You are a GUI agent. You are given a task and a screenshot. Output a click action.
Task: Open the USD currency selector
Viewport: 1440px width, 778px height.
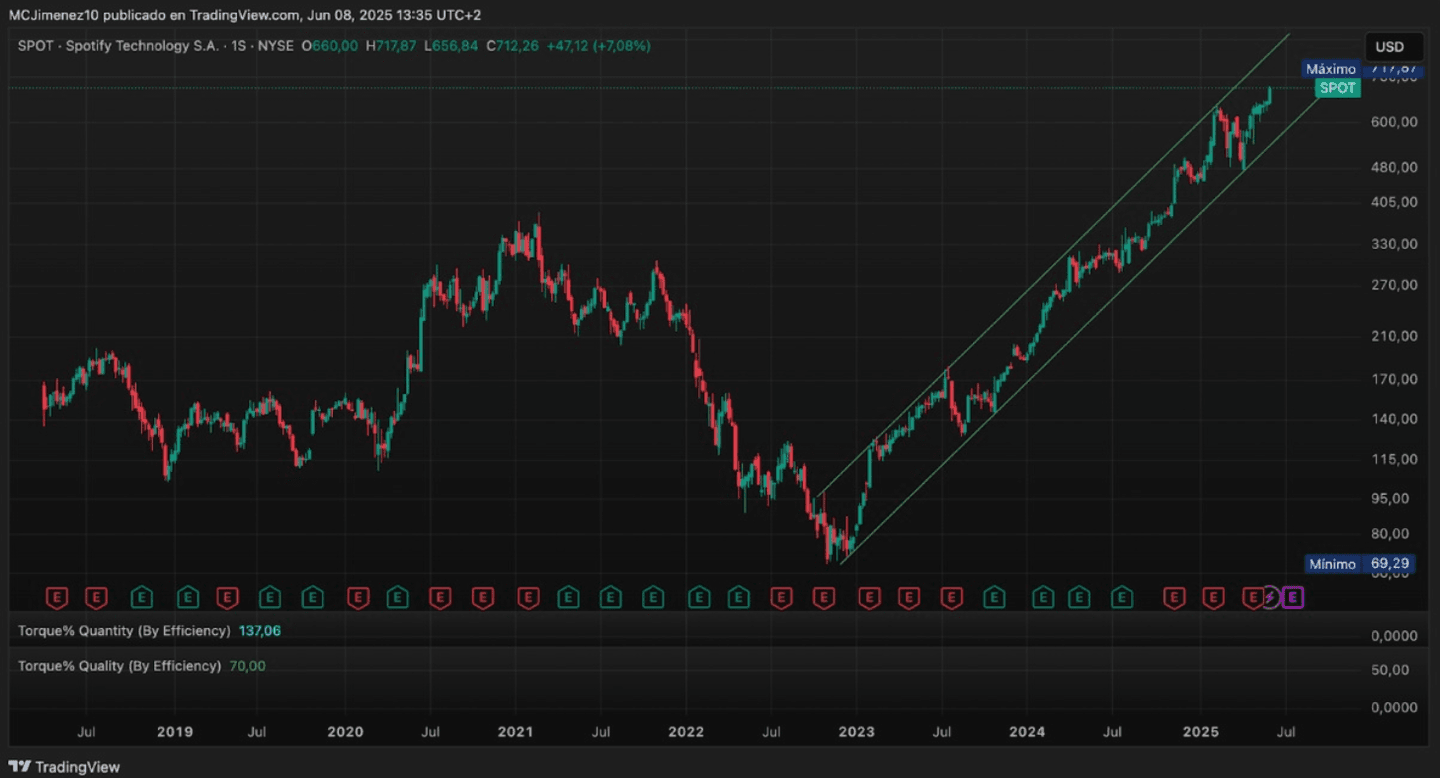pyautogui.click(x=1389, y=47)
